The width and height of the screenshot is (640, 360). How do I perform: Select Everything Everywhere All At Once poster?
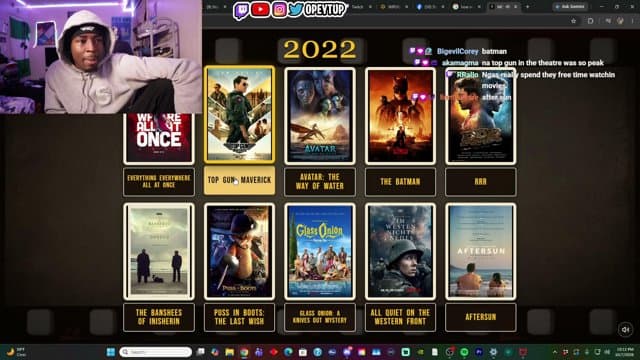click(x=159, y=138)
